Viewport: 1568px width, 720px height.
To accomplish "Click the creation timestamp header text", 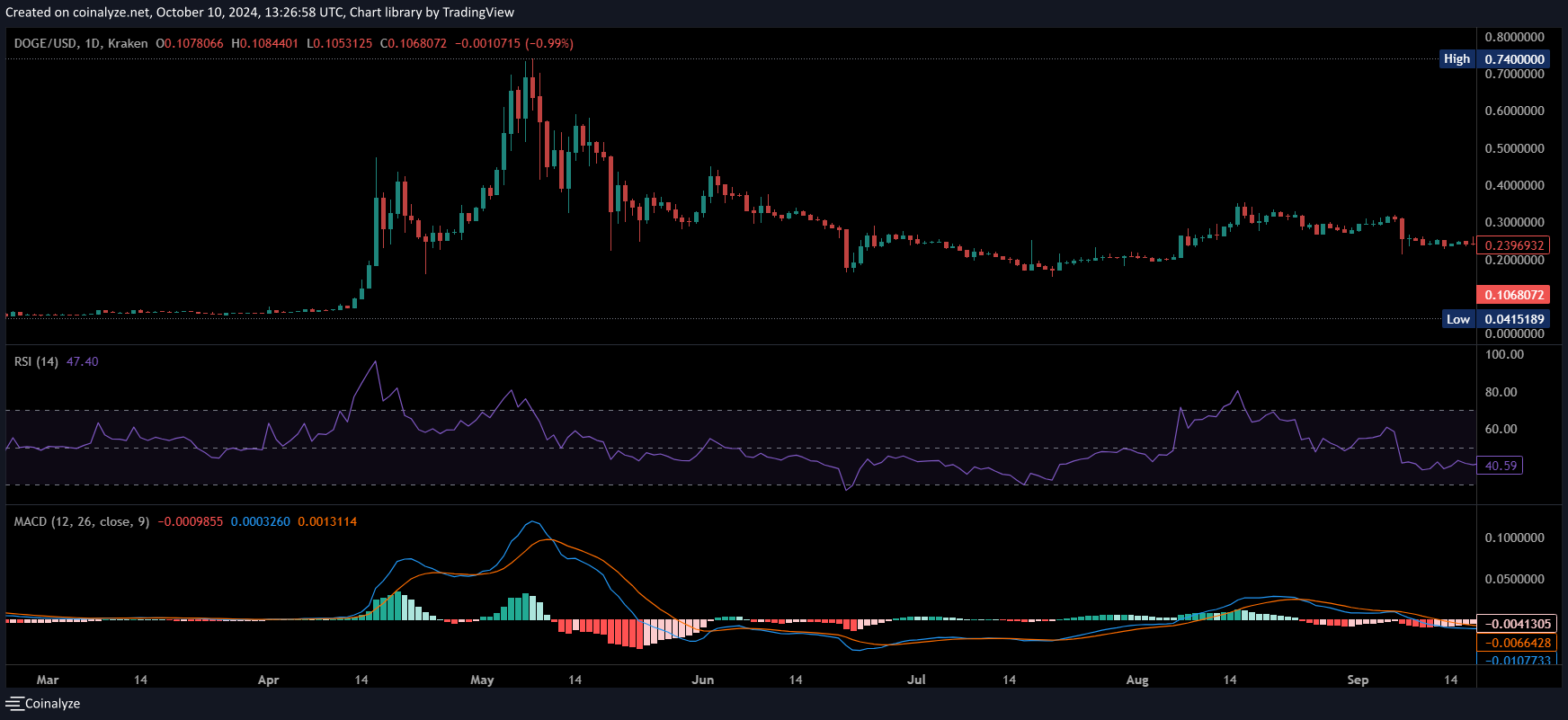I will pos(260,13).
